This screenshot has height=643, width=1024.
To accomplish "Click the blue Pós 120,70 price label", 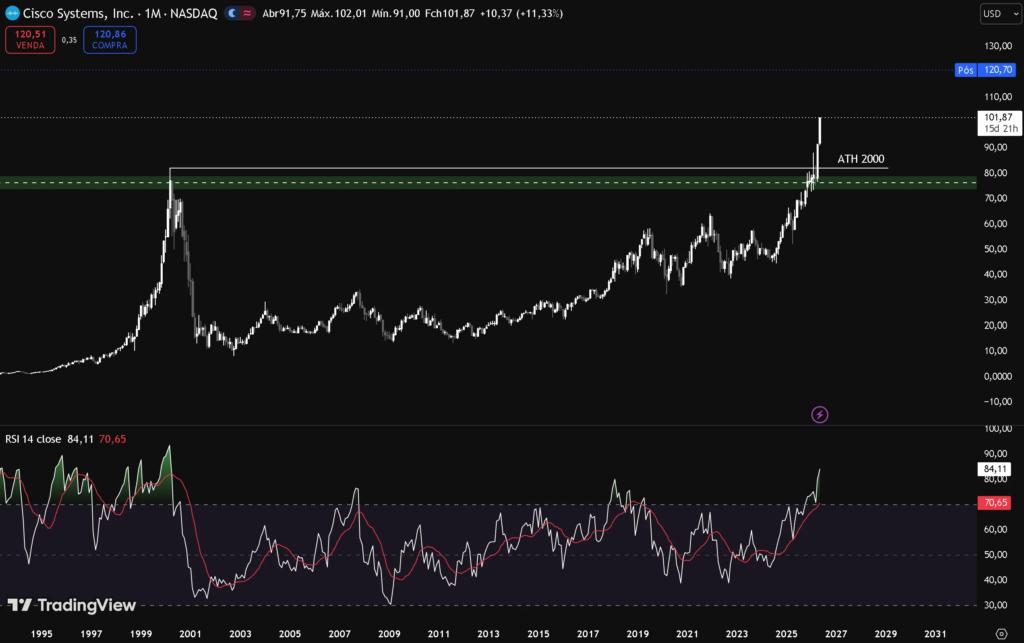I will click(x=985, y=70).
